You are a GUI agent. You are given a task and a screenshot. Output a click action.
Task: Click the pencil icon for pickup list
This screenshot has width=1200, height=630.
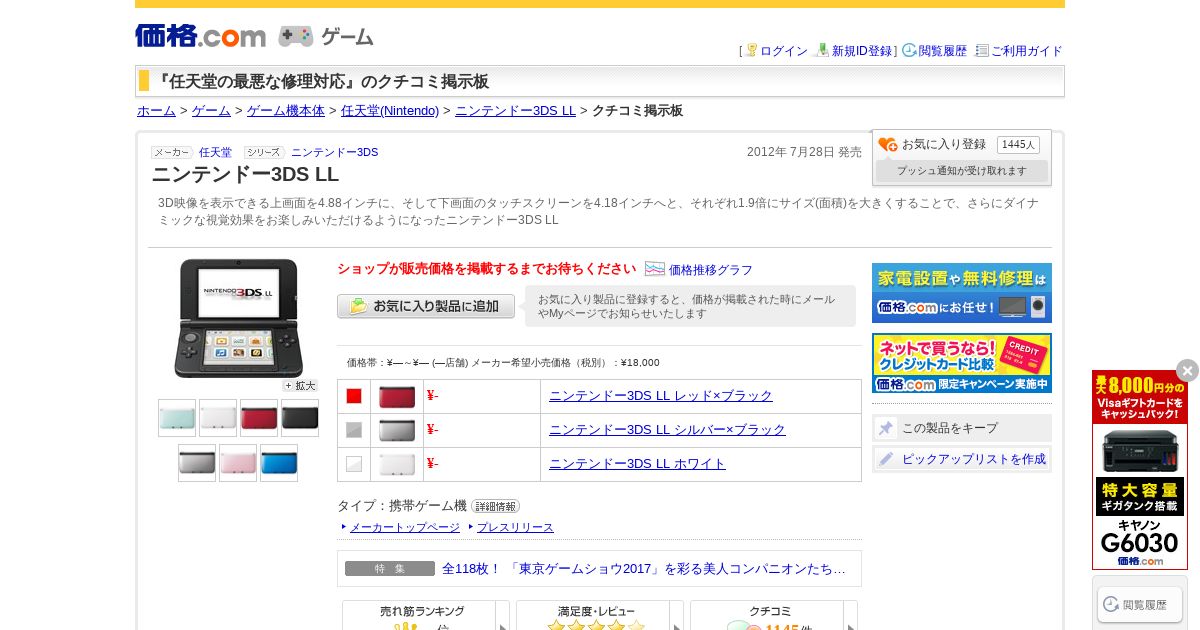click(886, 459)
